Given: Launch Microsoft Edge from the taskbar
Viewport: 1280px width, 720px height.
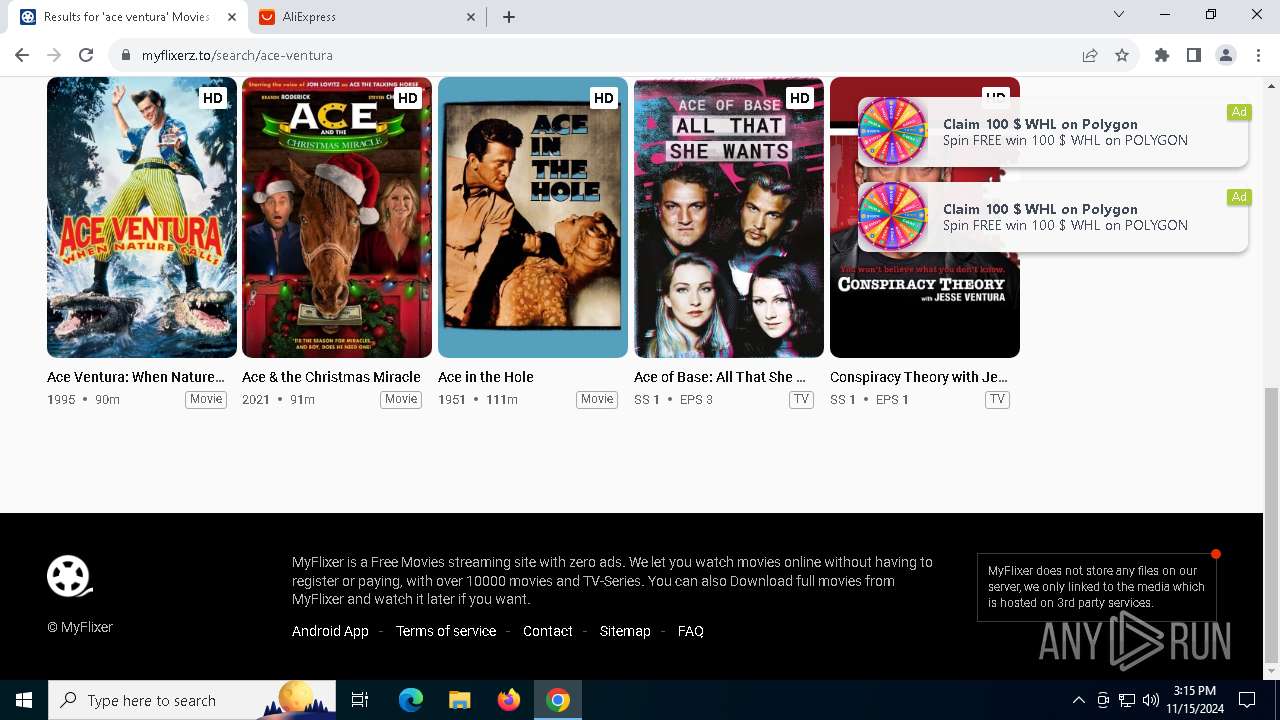Looking at the screenshot, I should point(411,700).
